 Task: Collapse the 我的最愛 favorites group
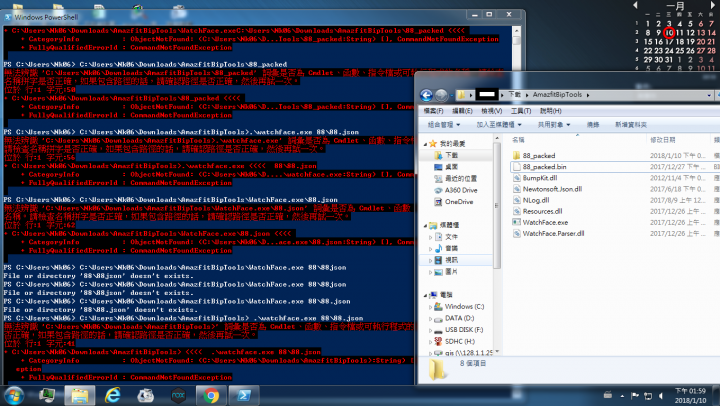425,144
